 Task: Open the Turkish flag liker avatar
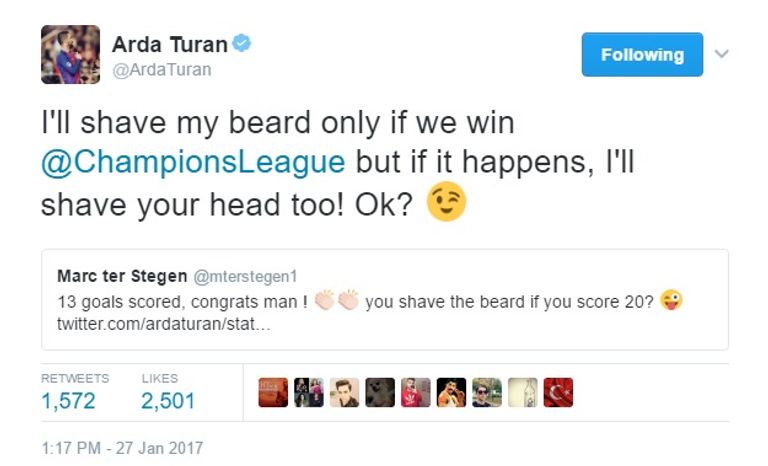click(558, 392)
